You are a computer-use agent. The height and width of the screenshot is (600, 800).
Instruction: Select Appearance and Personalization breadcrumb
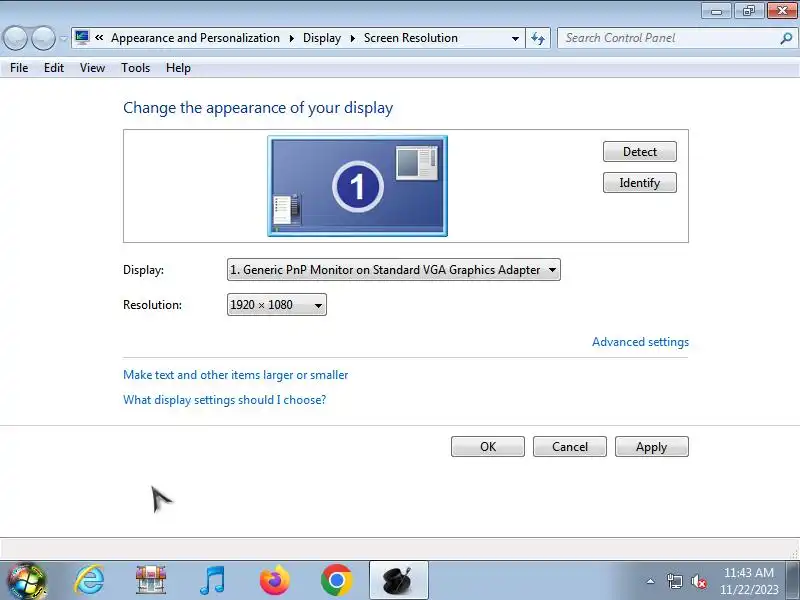(195, 38)
